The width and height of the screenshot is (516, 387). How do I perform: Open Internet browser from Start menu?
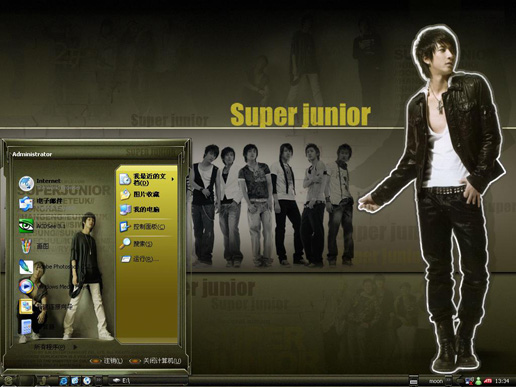tap(40, 183)
